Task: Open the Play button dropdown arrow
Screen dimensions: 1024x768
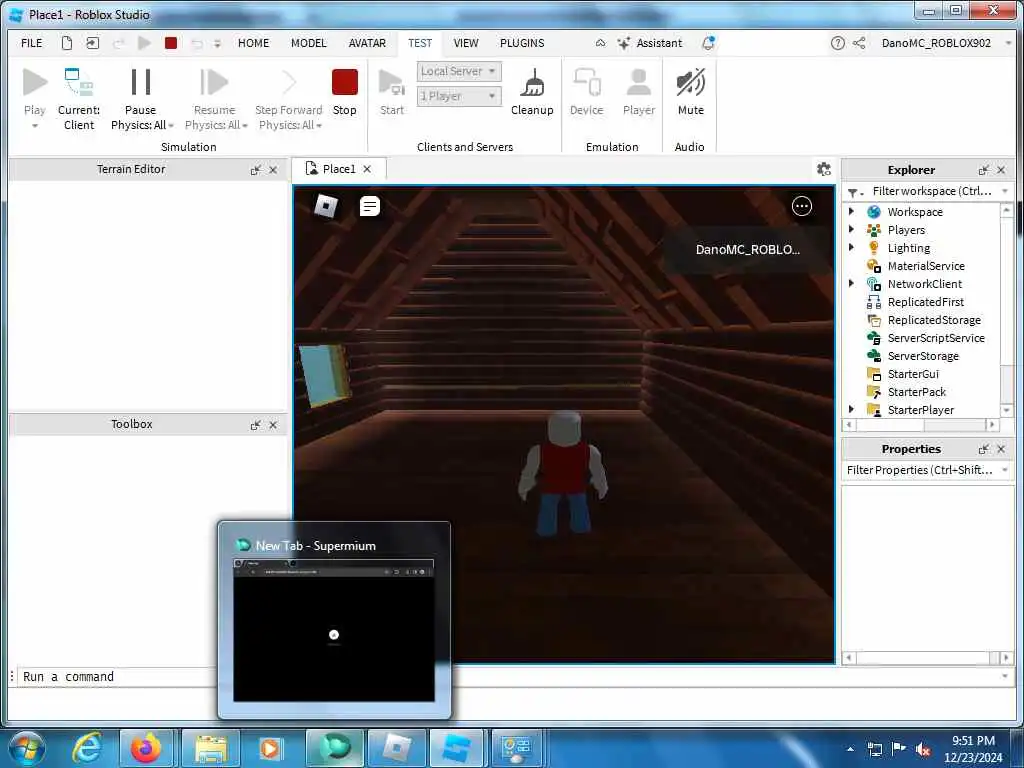Action: point(35,125)
